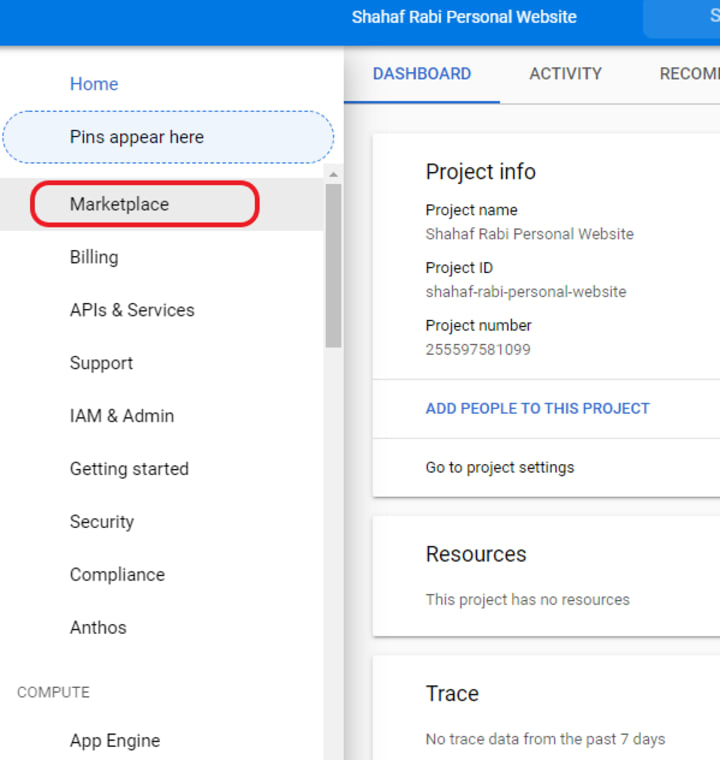Open the Recommendations tab
This screenshot has width=720, height=760.
pos(689,74)
